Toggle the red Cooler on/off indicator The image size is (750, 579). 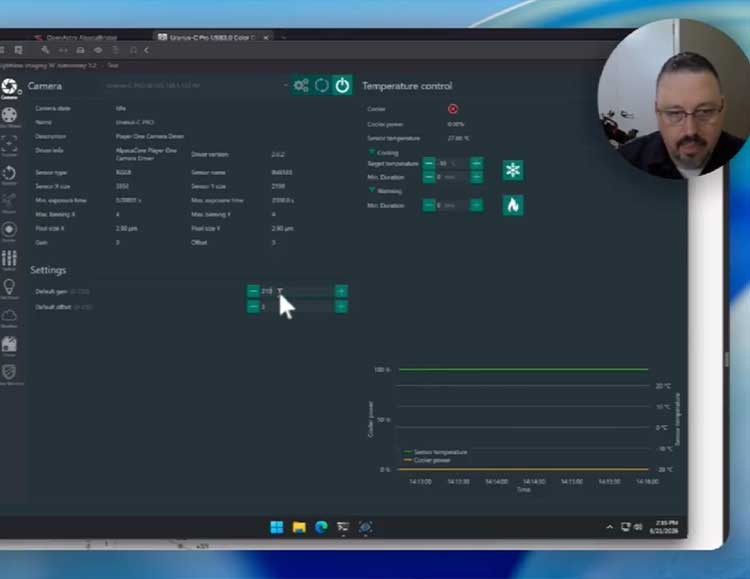pyautogui.click(x=452, y=109)
